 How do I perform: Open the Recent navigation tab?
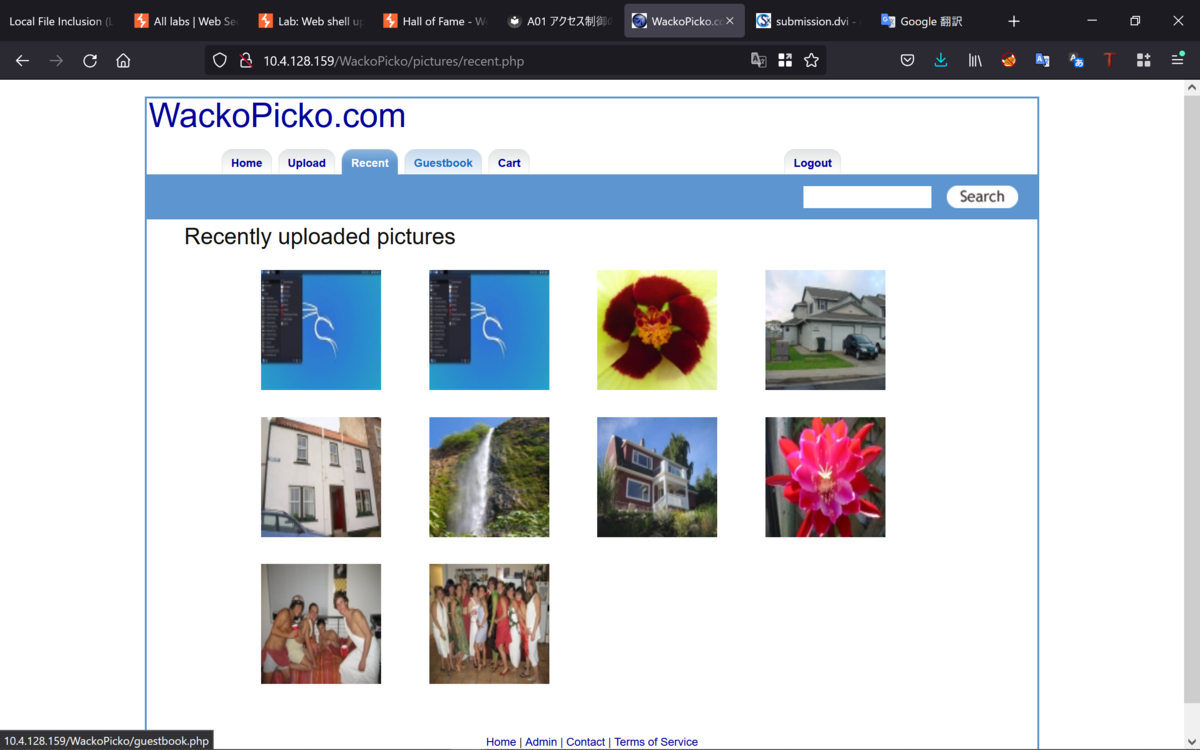click(x=370, y=163)
